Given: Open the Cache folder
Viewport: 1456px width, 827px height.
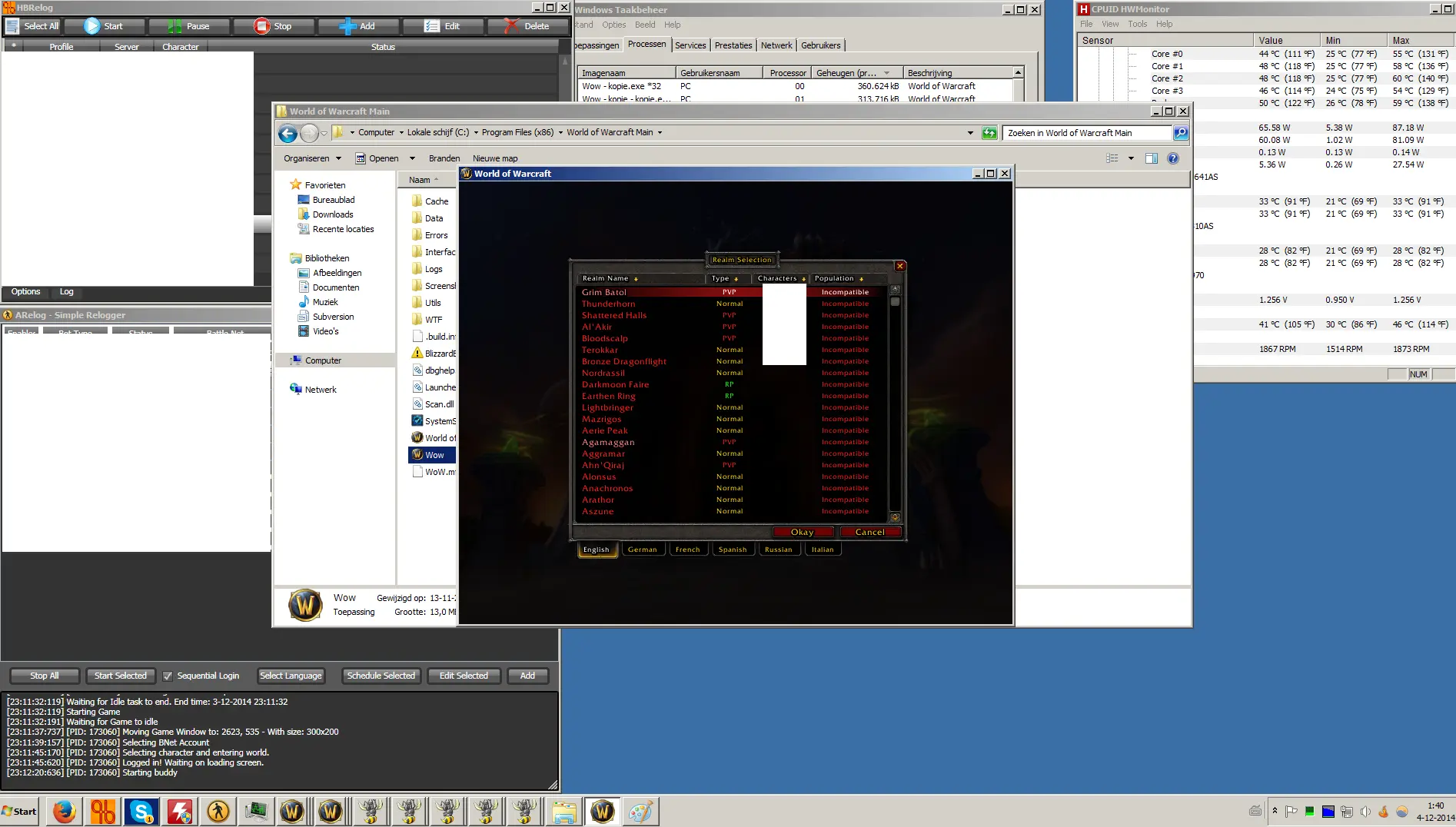Looking at the screenshot, I should click(x=436, y=201).
